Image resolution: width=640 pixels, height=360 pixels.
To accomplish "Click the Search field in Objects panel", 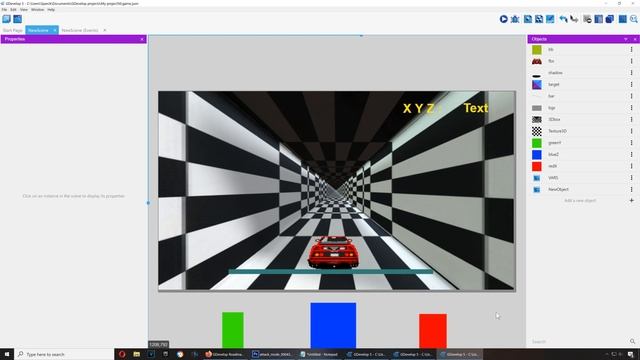I will pyautogui.click(x=579, y=341).
